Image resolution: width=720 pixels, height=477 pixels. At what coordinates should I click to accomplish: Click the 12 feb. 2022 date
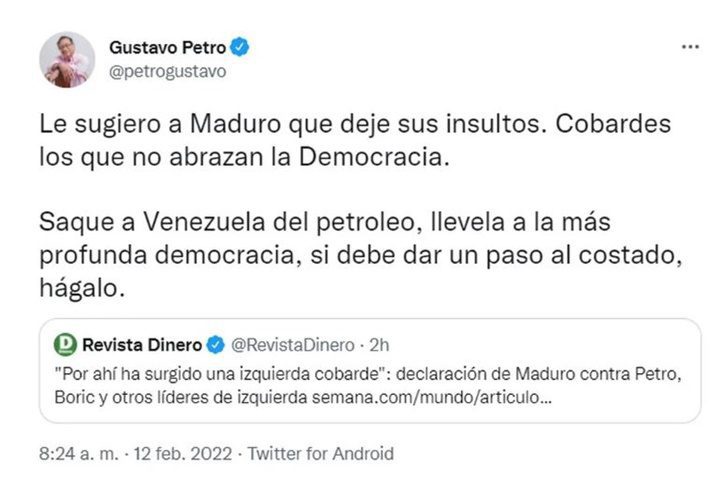(195, 453)
